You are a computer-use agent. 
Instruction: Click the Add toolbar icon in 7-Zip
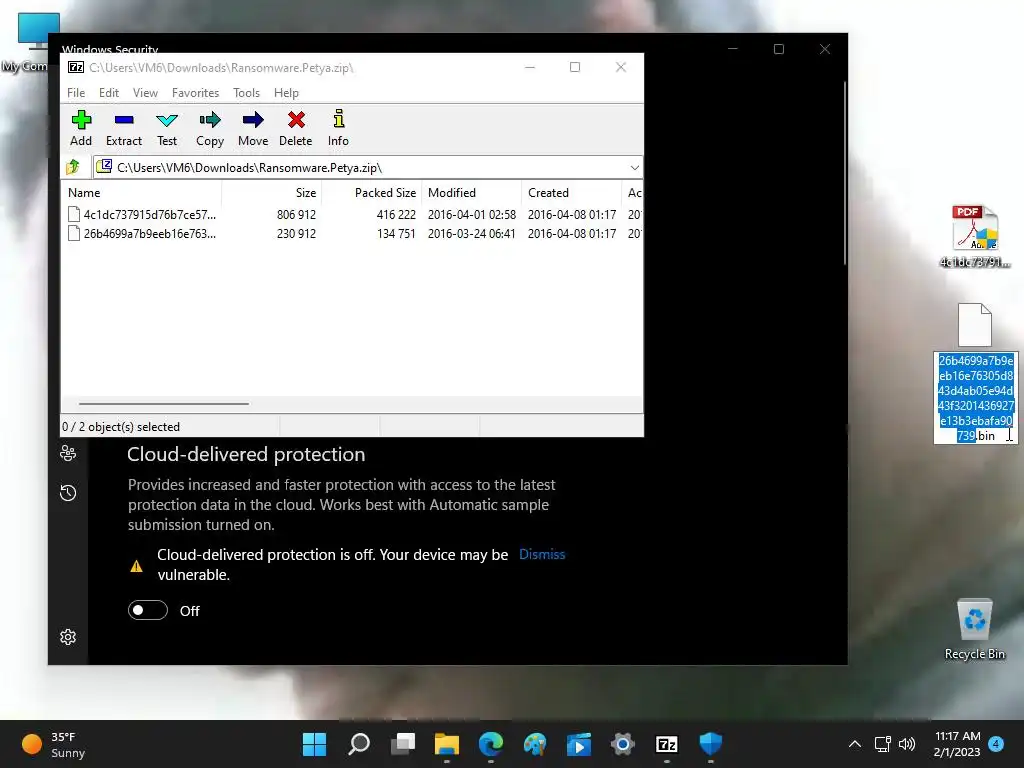click(x=81, y=128)
